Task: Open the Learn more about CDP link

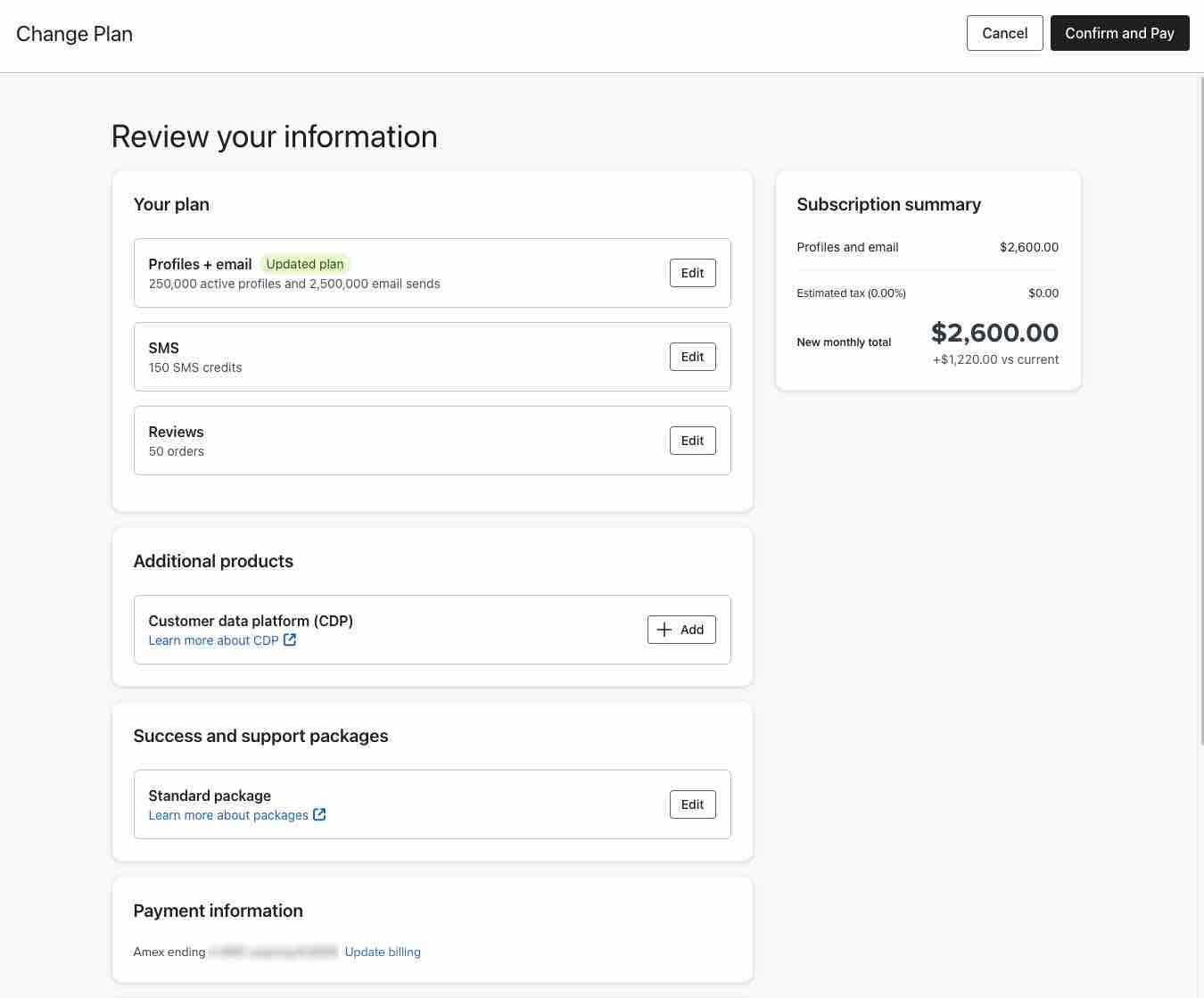Action: coord(213,640)
